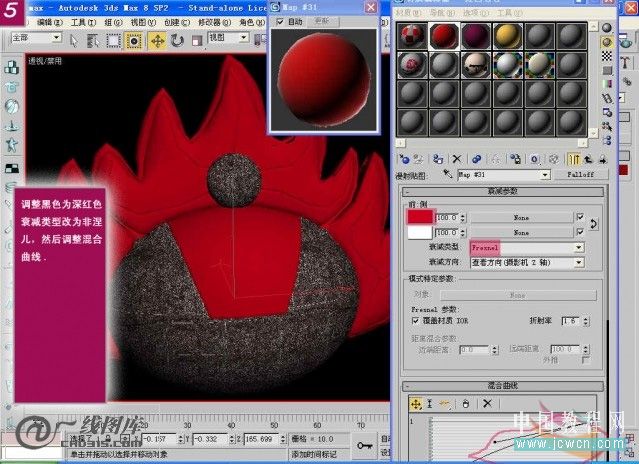Click Material ID Channel 0 icon
This screenshot has width=639, height=464.
(535, 159)
